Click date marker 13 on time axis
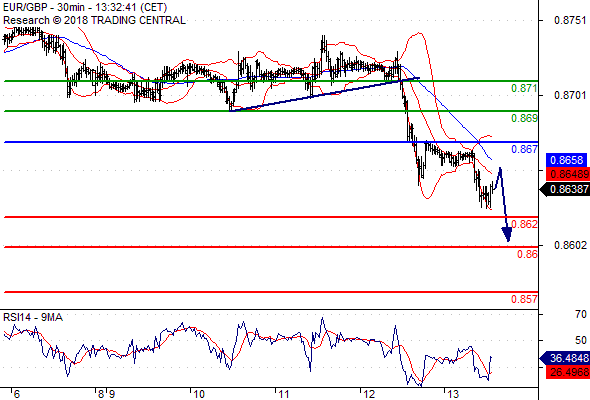Viewport: 590px width, 400px height. point(453,394)
